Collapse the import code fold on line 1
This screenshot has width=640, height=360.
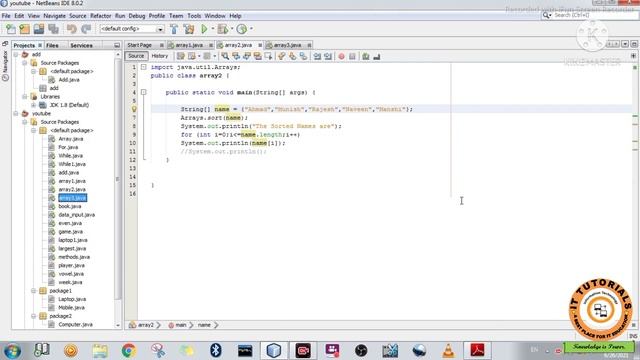(x=144, y=67)
